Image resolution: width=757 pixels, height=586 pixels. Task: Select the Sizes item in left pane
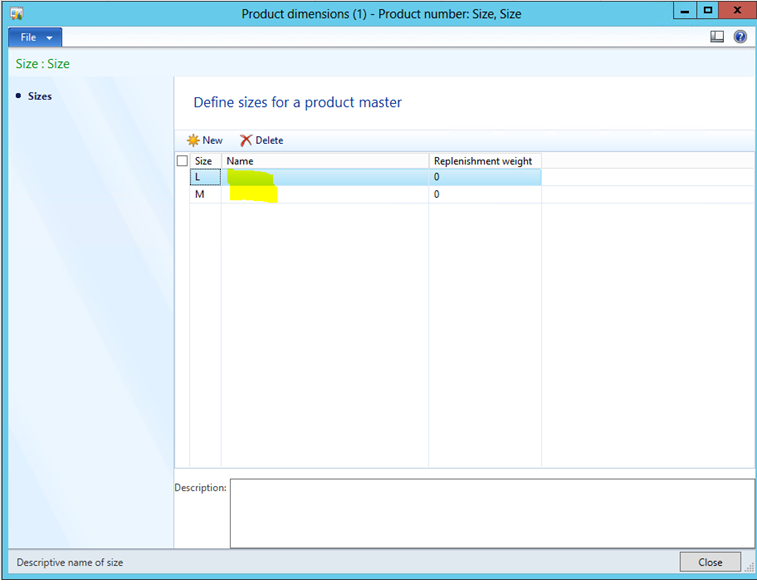coord(40,96)
